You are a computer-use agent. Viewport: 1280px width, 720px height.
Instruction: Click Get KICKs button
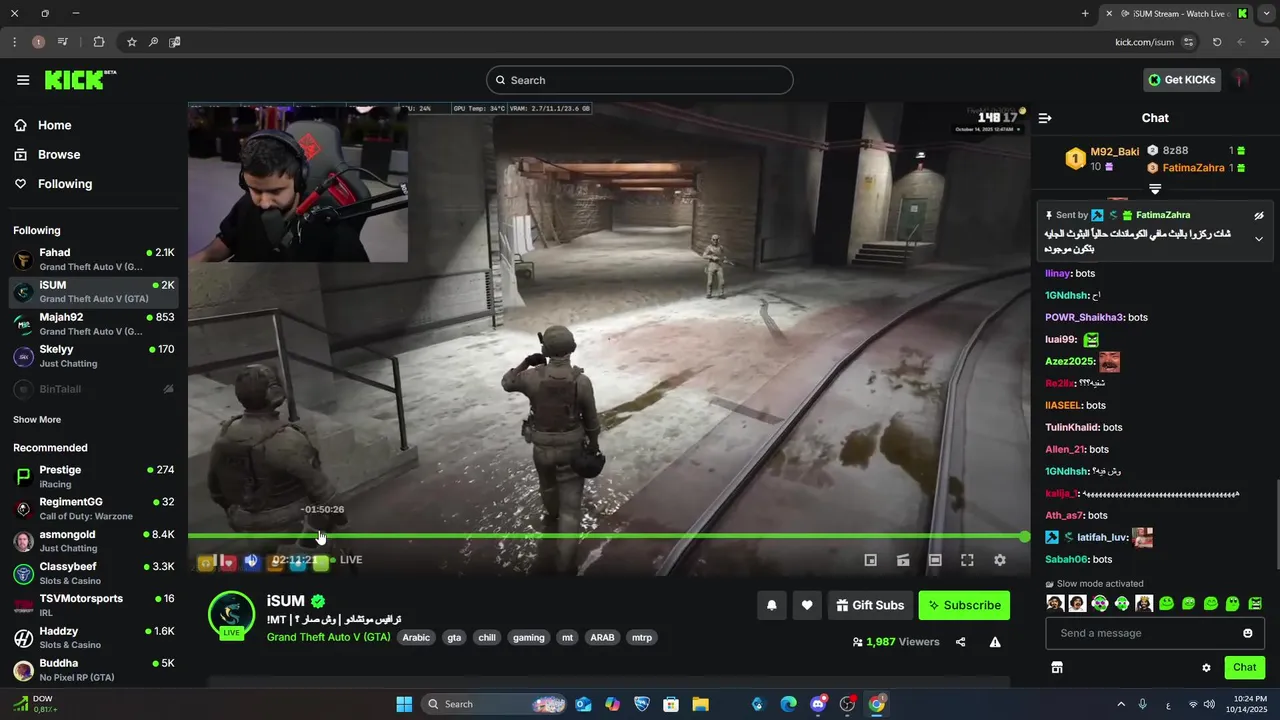1182,80
